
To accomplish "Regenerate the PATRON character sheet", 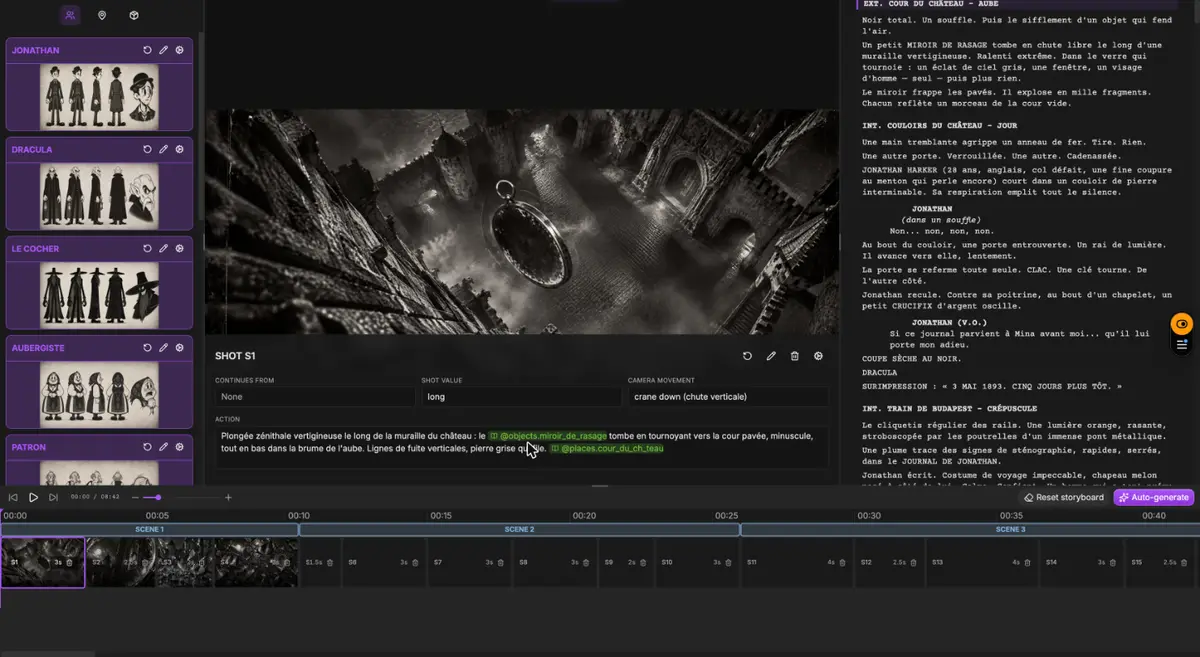I will point(147,447).
